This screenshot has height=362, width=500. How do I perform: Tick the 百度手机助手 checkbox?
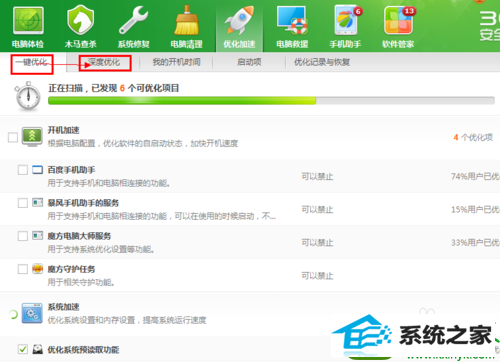tap(23, 170)
